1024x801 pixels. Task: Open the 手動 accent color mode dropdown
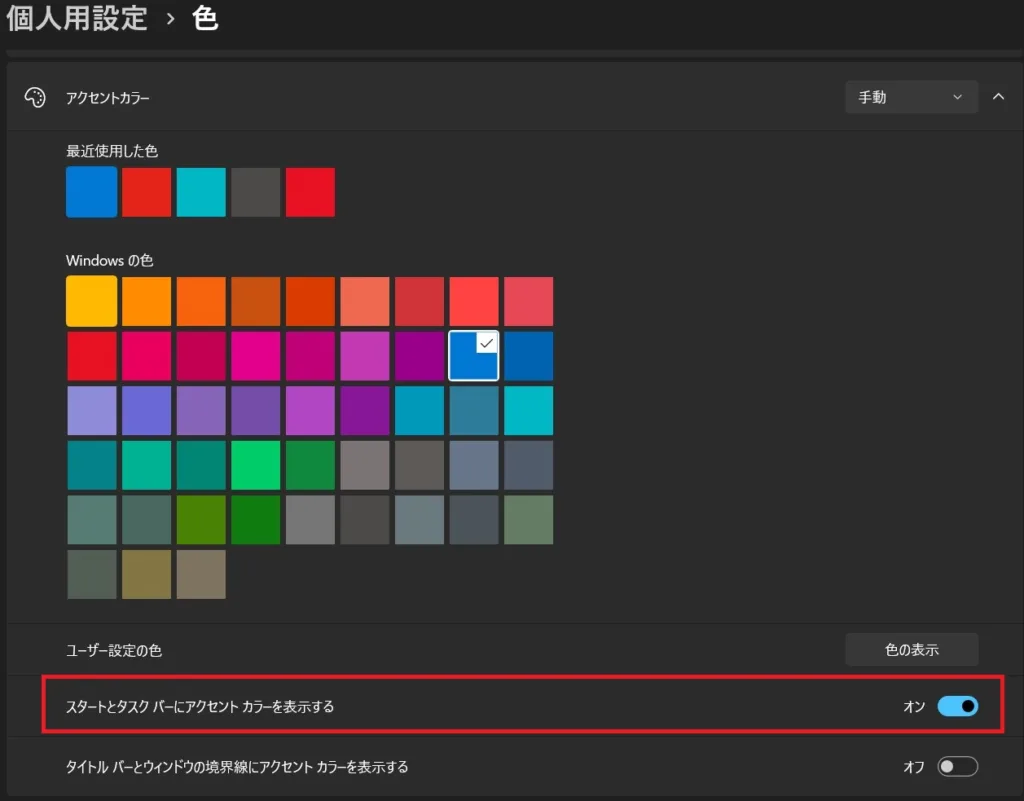click(911, 97)
